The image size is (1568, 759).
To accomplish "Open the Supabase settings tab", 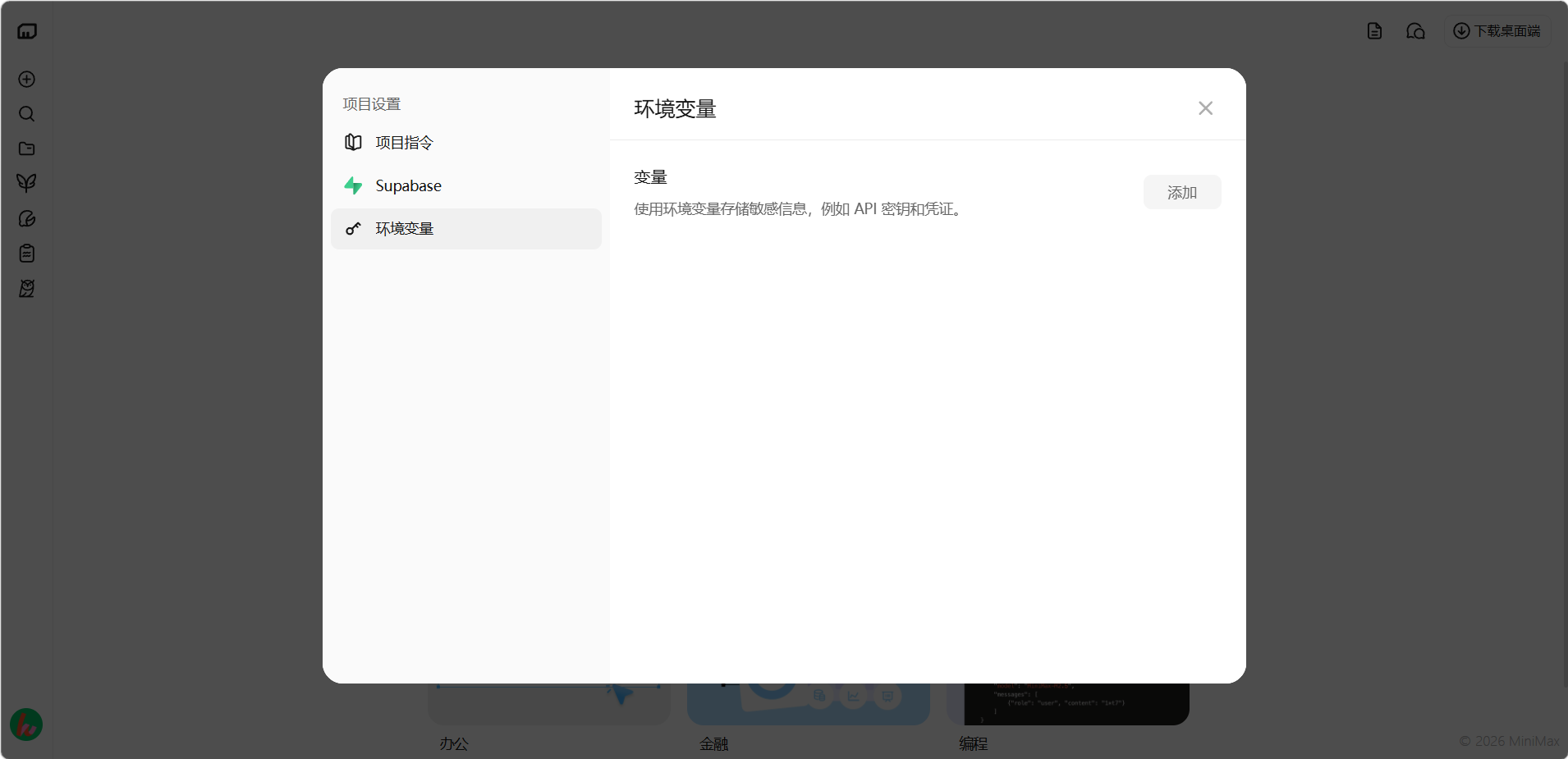I will point(466,185).
